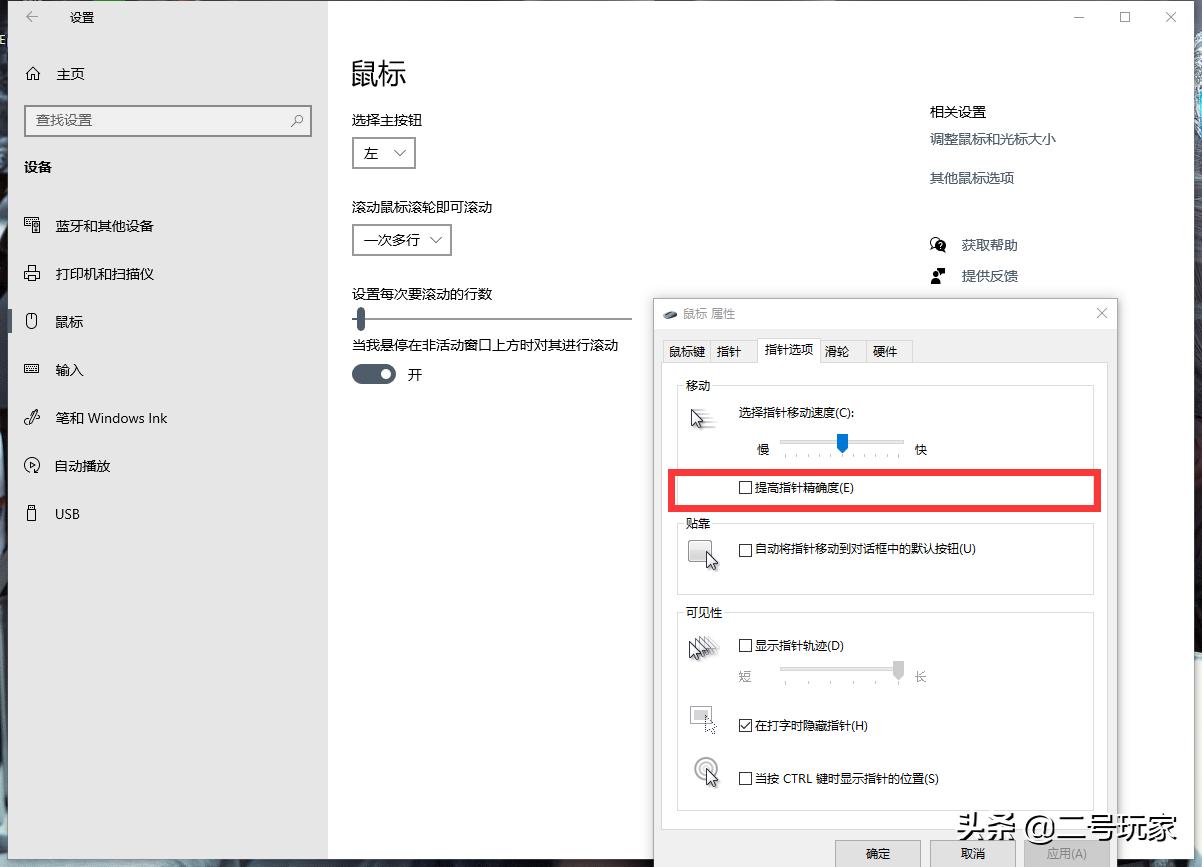
Task: Adjust the pointer speed slider
Action: [843, 443]
